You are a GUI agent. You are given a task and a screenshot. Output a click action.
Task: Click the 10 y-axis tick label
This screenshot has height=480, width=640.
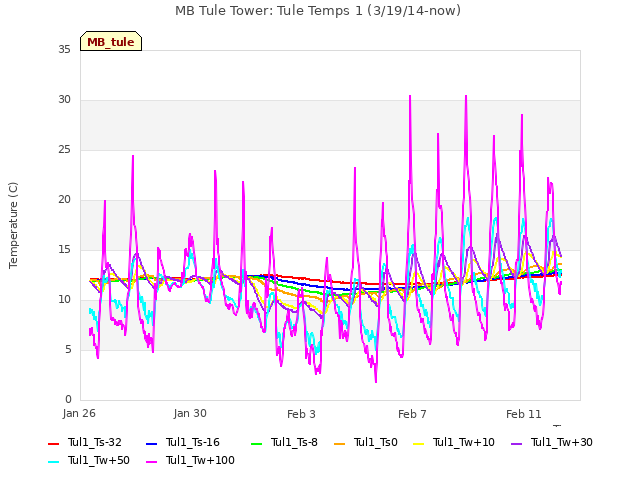pos(64,300)
